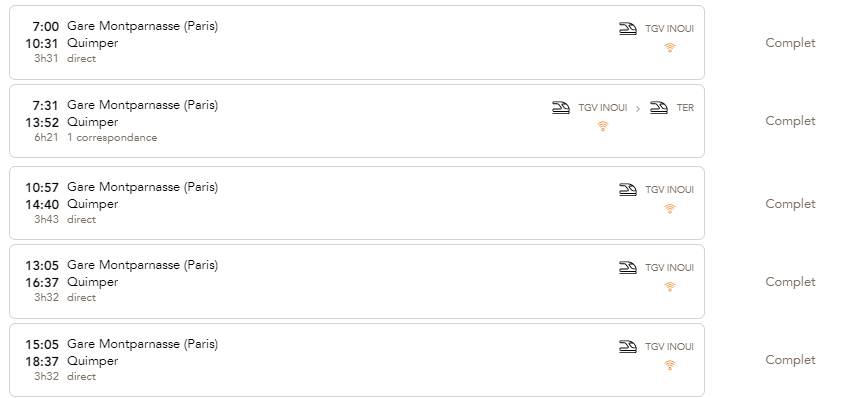Click the TGV INOUI train icon on 7:31 journey
The height and width of the screenshot is (398, 861).
[561, 108]
